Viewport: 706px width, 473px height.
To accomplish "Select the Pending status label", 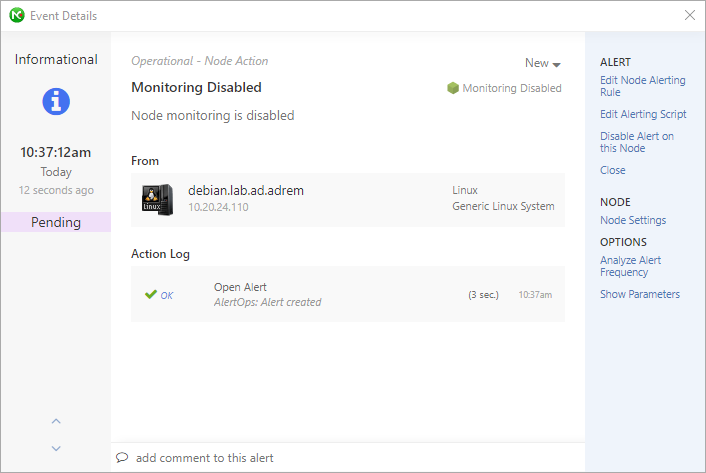I will [56, 222].
